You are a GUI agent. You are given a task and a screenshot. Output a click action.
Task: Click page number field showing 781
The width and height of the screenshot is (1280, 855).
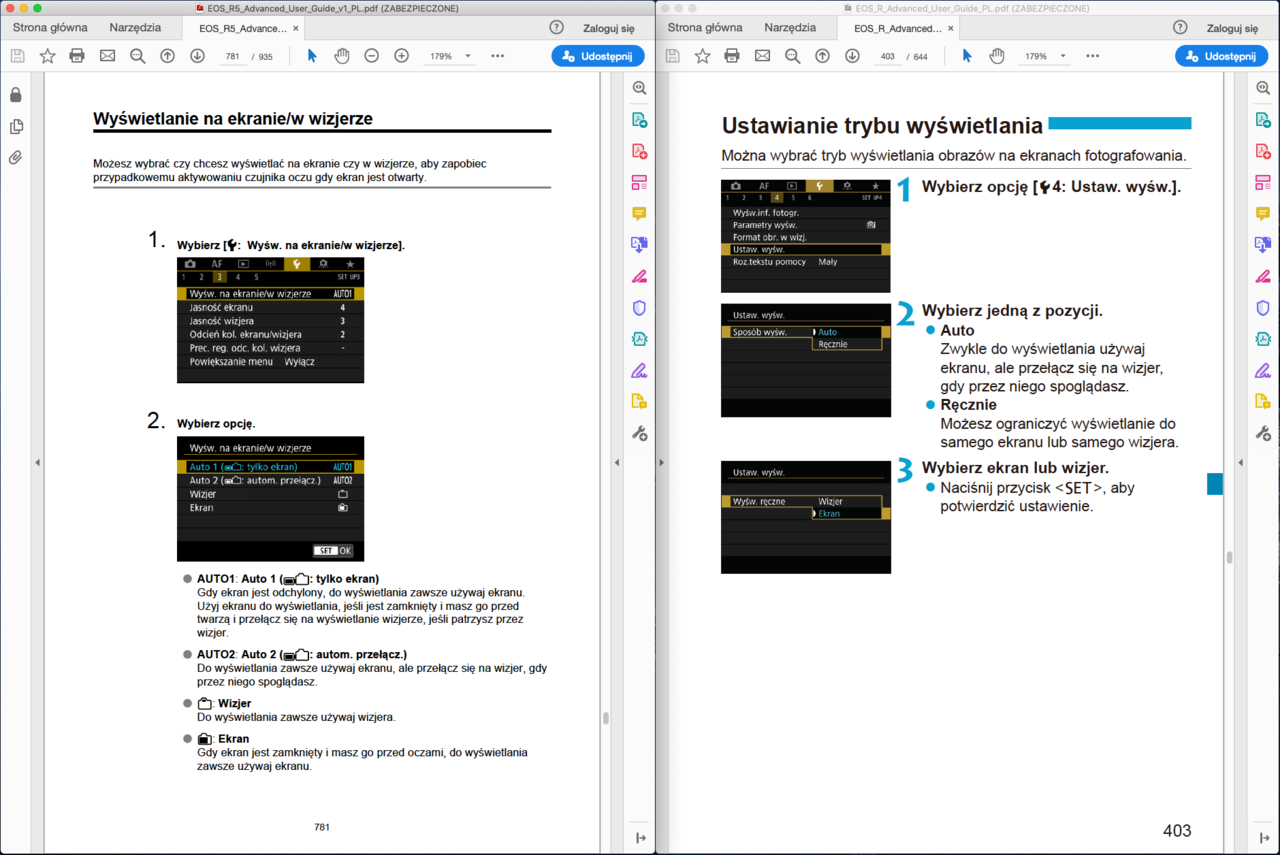tap(233, 56)
